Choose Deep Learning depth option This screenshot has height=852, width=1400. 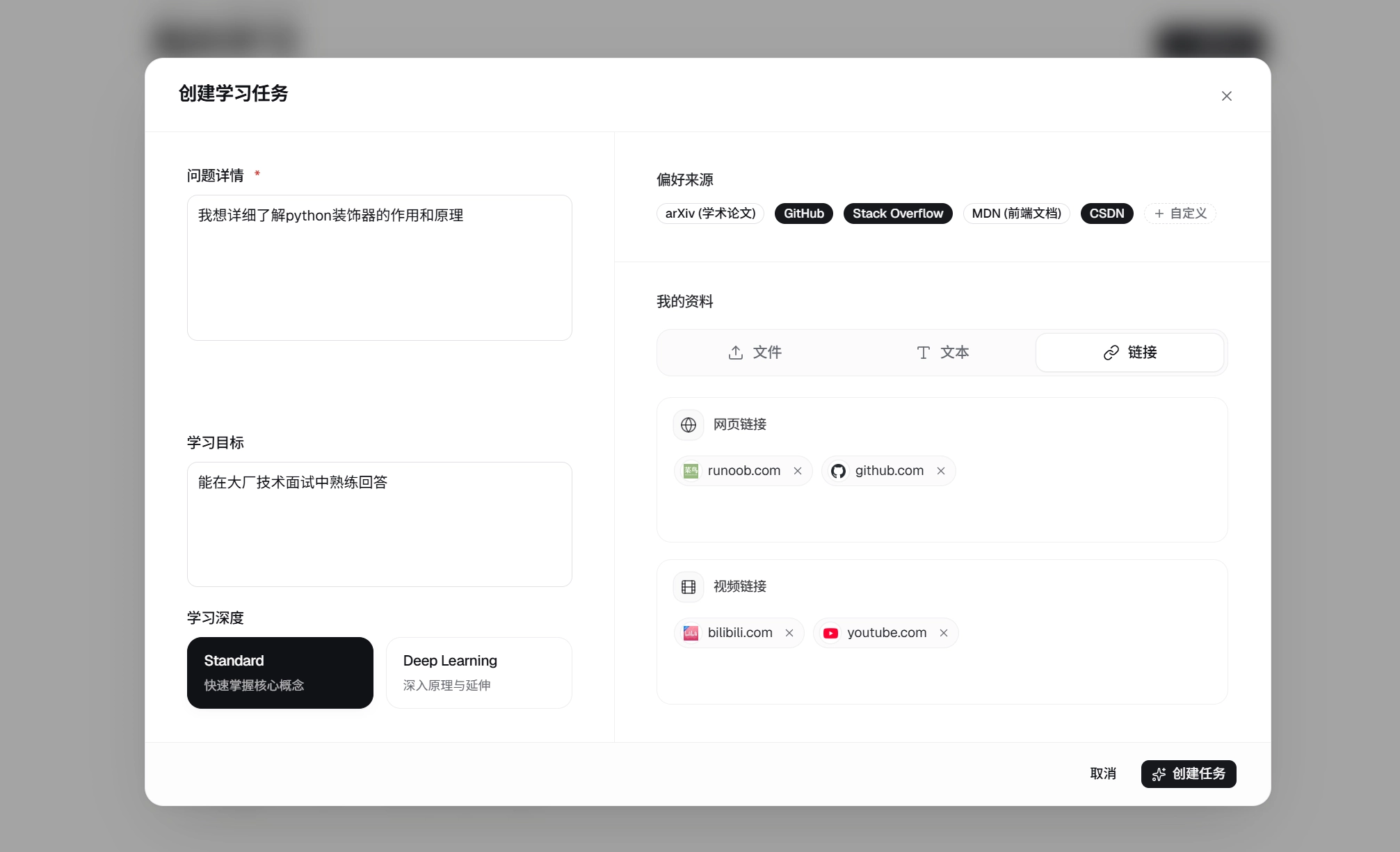[479, 673]
